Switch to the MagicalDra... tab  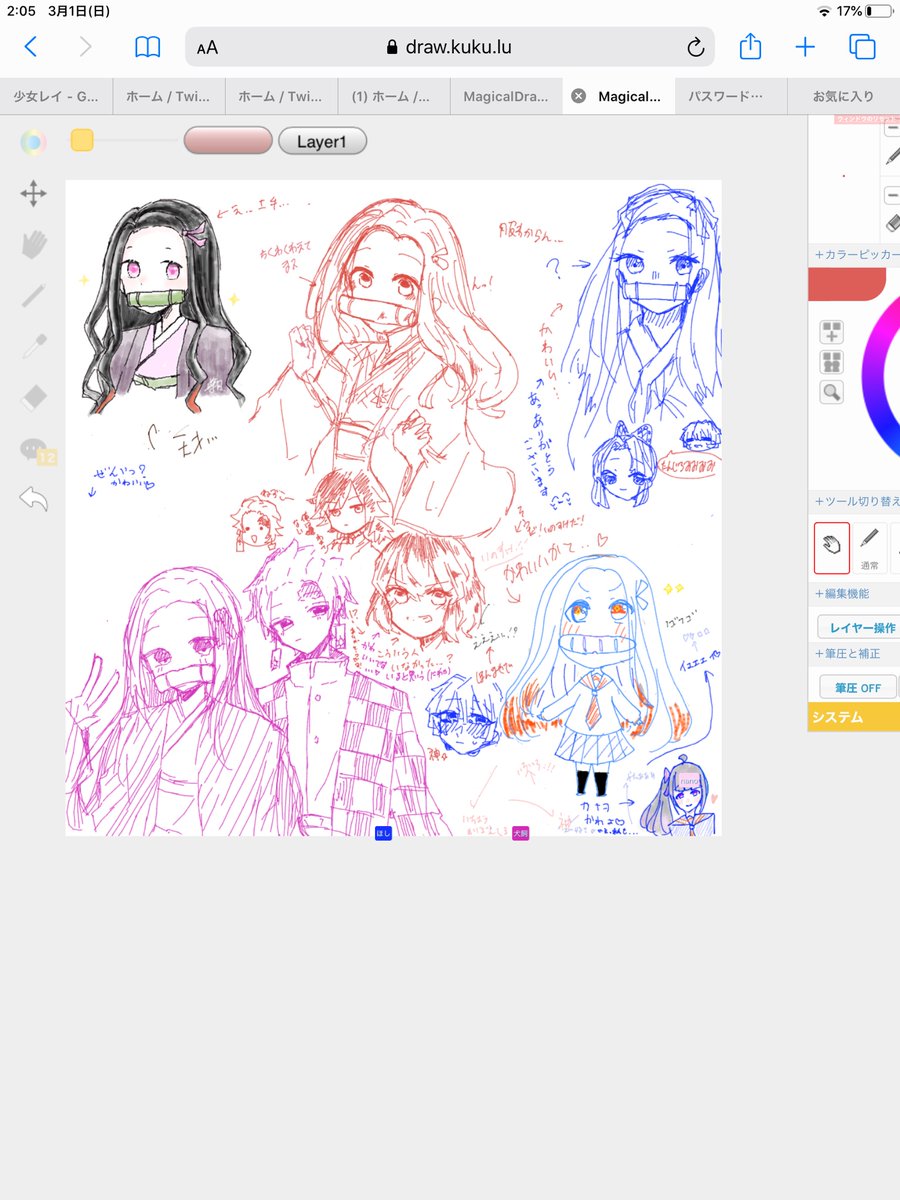pyautogui.click(x=505, y=97)
